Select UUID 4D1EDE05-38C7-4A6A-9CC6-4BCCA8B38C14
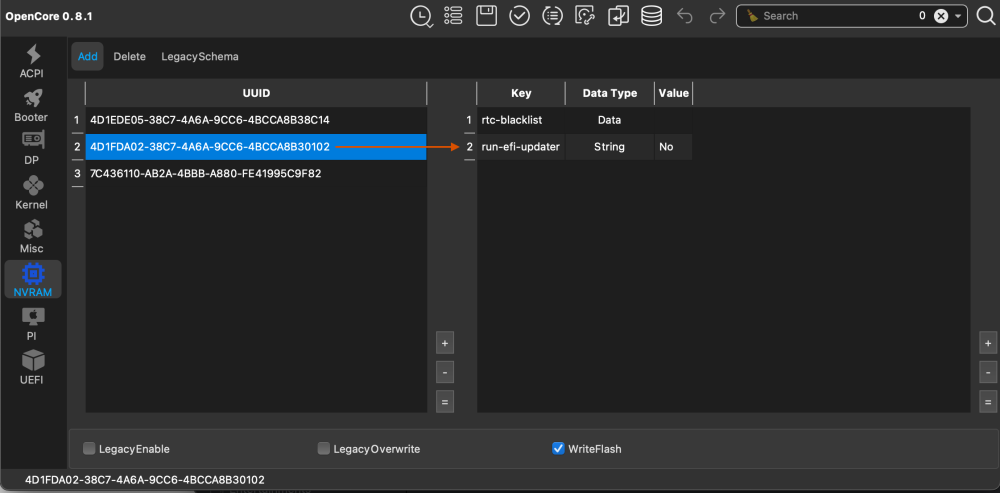The width and height of the screenshot is (1000, 493). click(256, 120)
